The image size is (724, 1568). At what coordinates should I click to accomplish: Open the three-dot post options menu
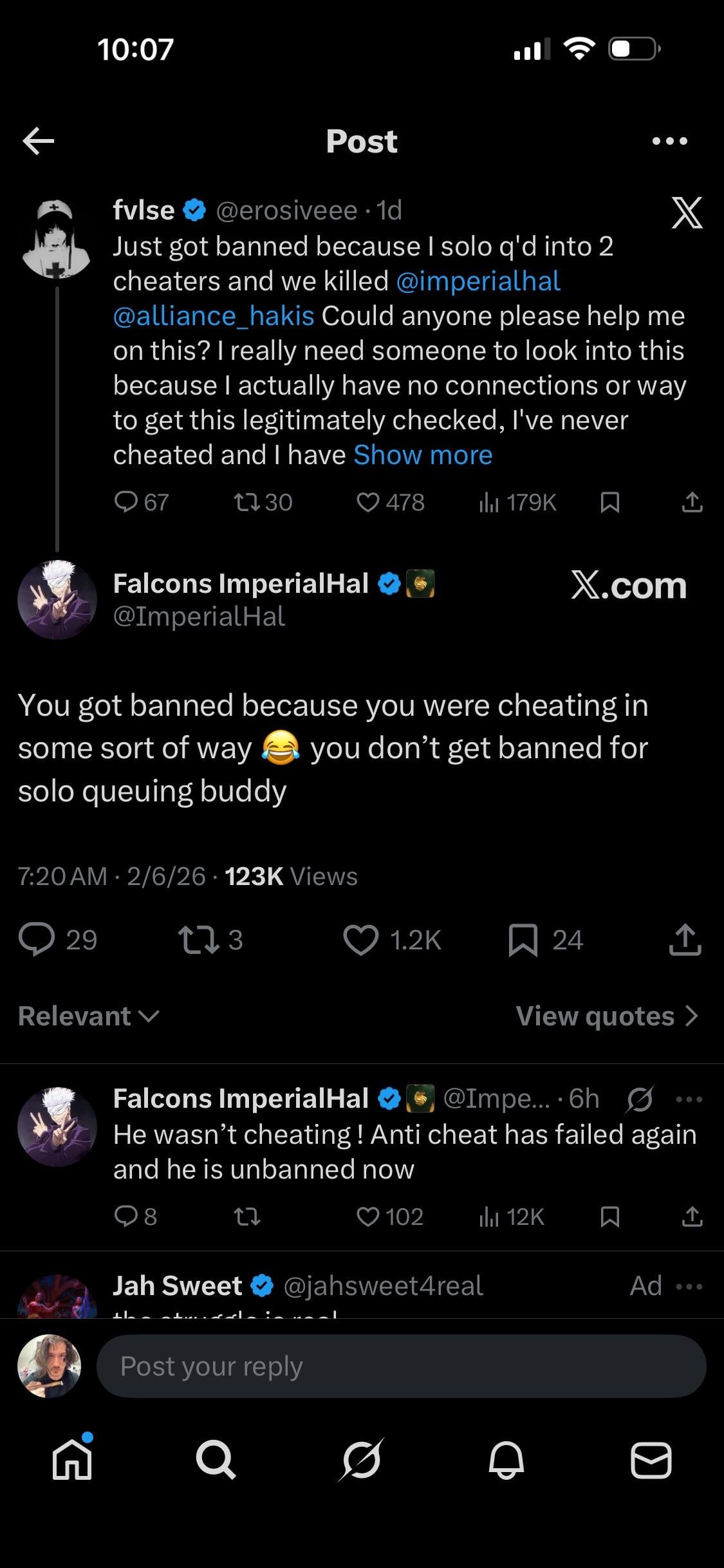[x=669, y=141]
